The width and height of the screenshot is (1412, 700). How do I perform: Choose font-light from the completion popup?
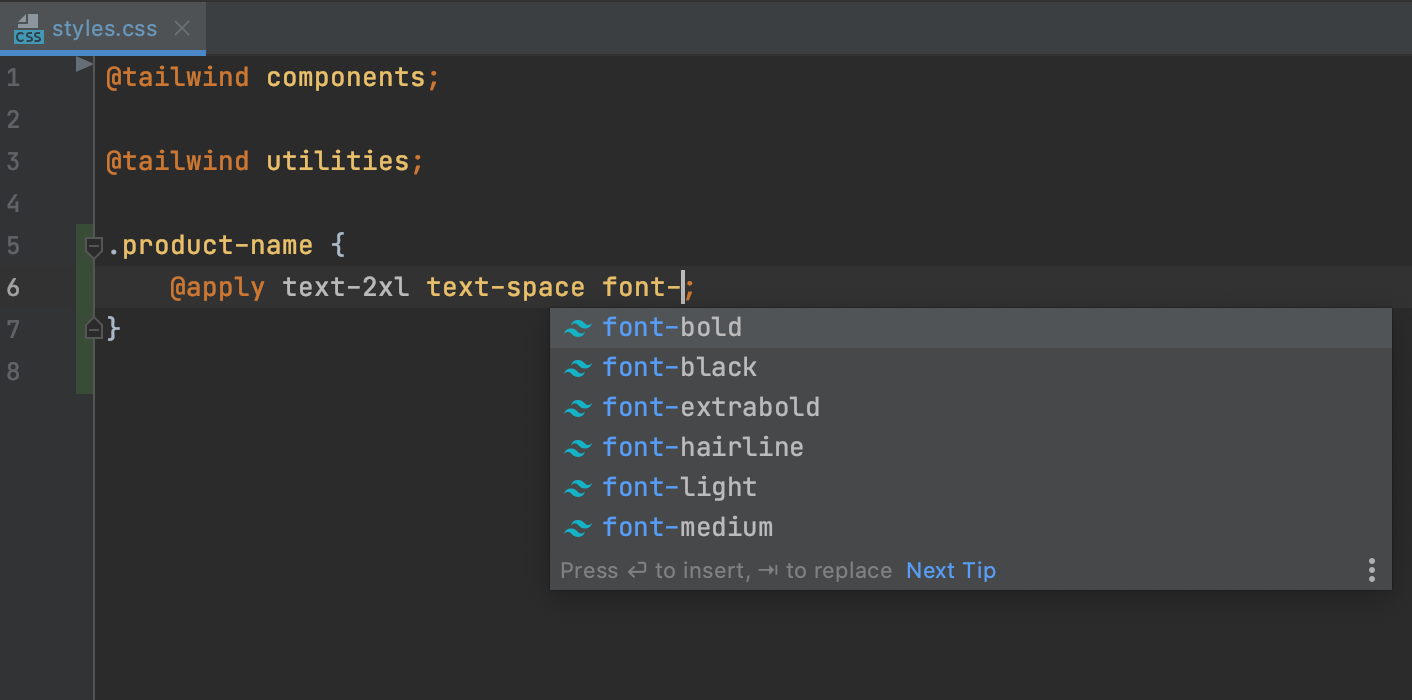[x=679, y=487]
